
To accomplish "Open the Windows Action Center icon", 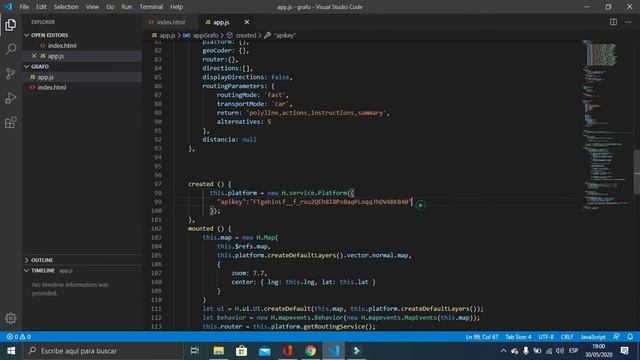I will 624,351.
